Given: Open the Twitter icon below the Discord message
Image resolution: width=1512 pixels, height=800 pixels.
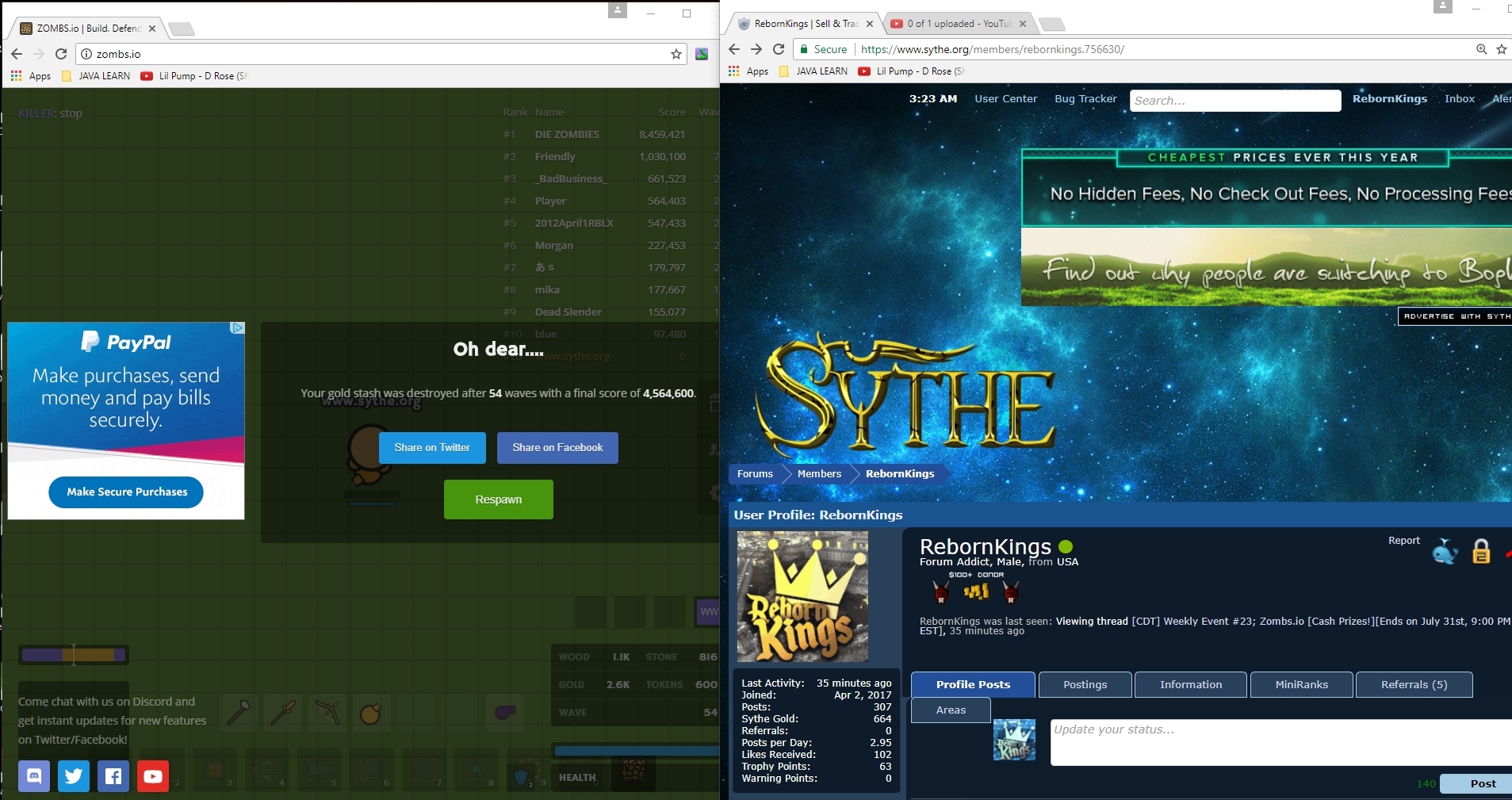Looking at the screenshot, I should 74,776.
